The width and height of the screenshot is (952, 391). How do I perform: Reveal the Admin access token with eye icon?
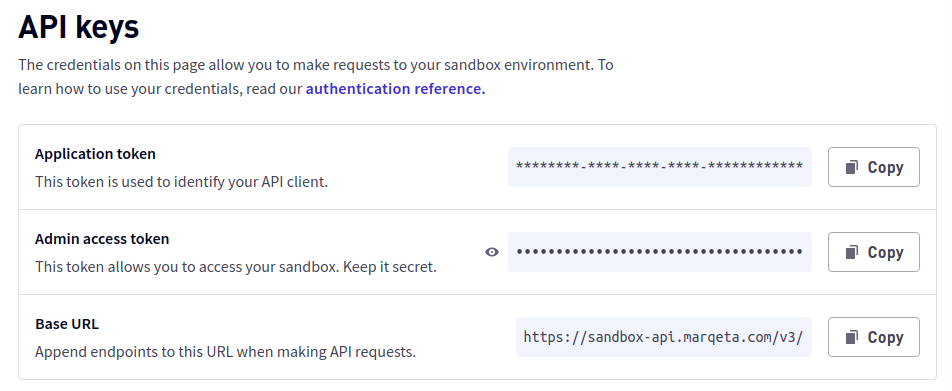tap(492, 252)
